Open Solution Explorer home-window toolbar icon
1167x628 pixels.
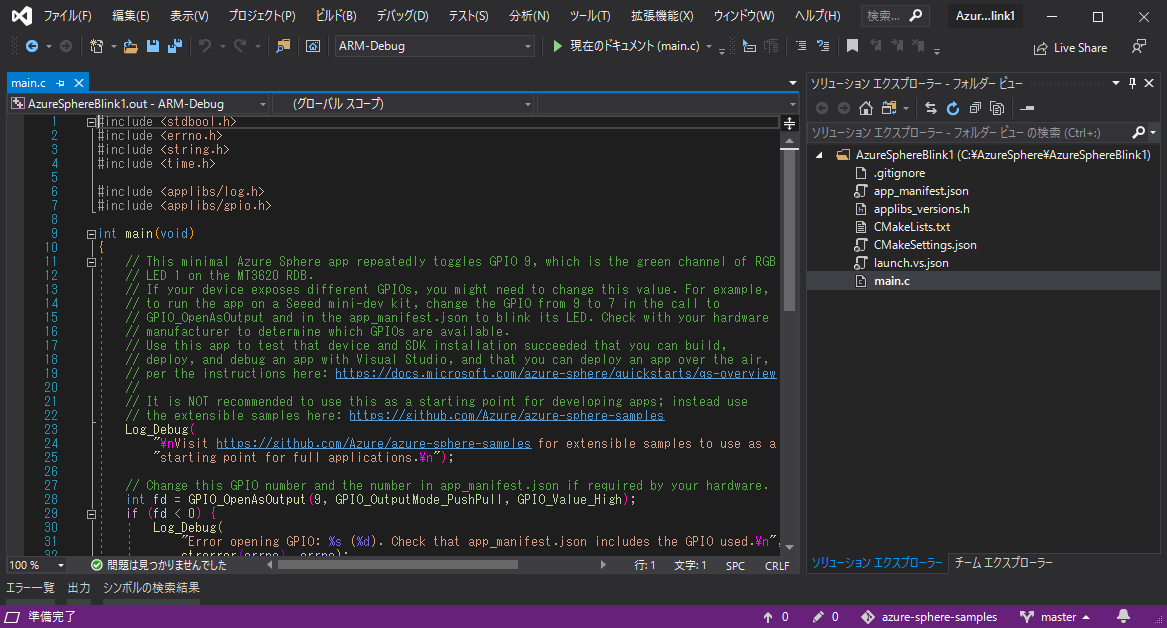point(313,46)
